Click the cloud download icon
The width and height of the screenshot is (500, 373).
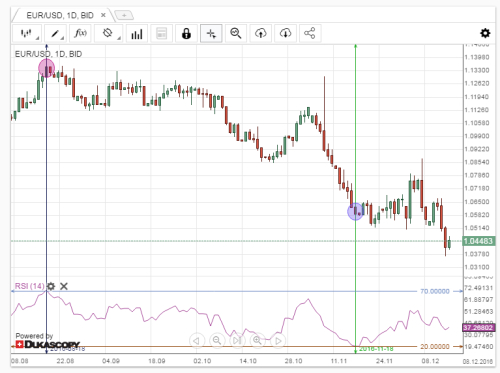(285, 33)
